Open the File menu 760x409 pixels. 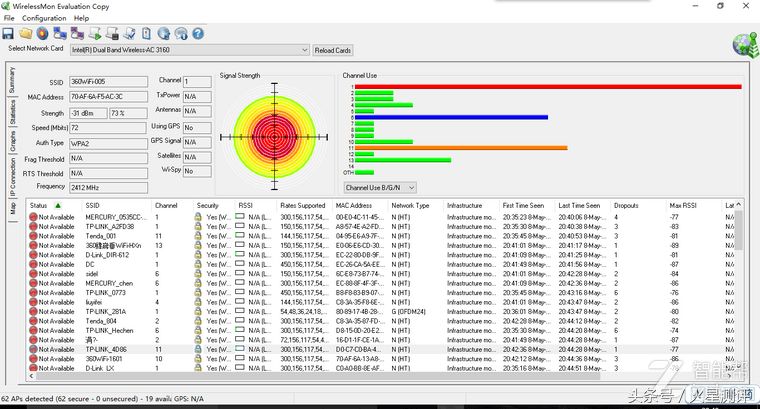pos(9,18)
